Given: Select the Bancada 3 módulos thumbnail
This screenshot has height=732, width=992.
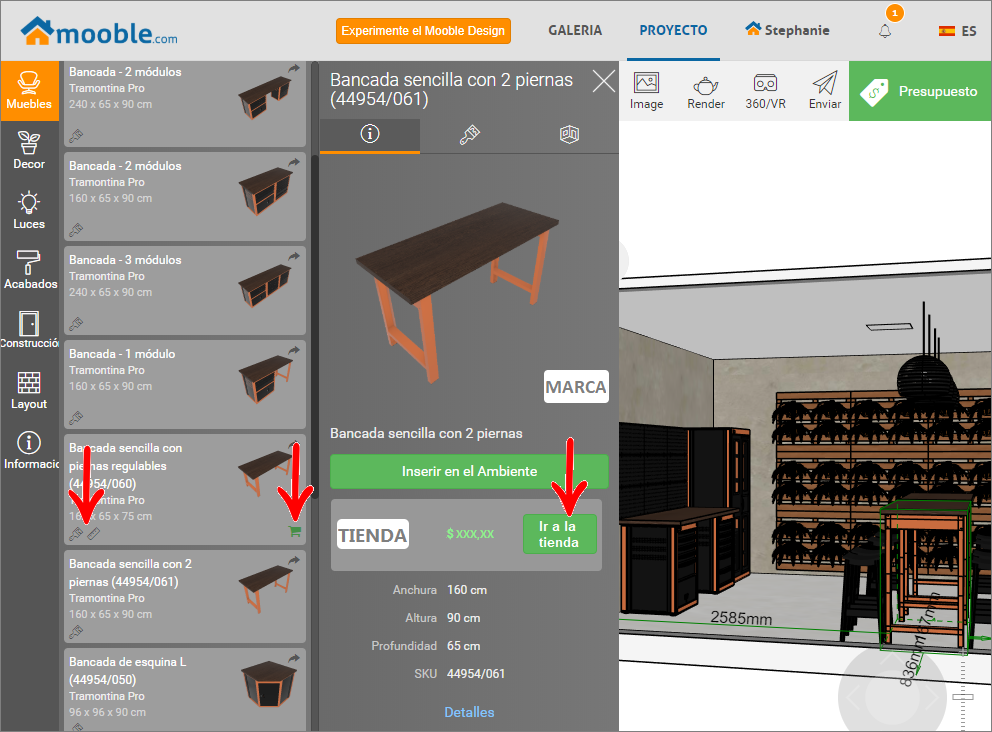Looking at the screenshot, I should click(x=264, y=285).
